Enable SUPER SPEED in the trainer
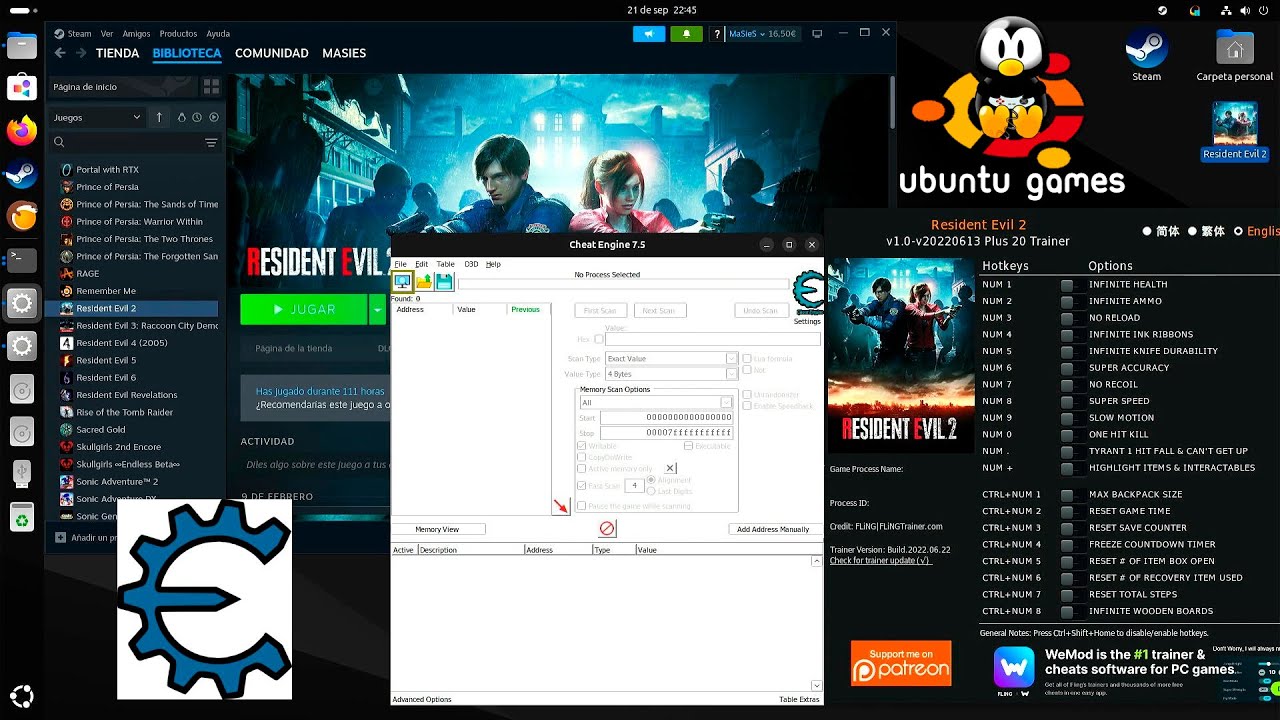The height and width of the screenshot is (720, 1280). pyautogui.click(x=1067, y=401)
